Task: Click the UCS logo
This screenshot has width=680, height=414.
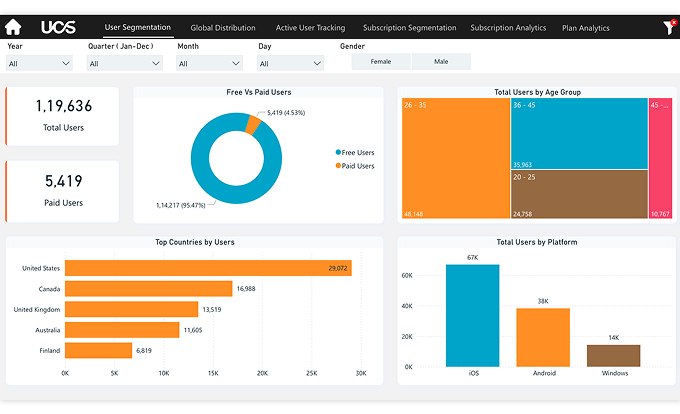Action: tap(59, 28)
